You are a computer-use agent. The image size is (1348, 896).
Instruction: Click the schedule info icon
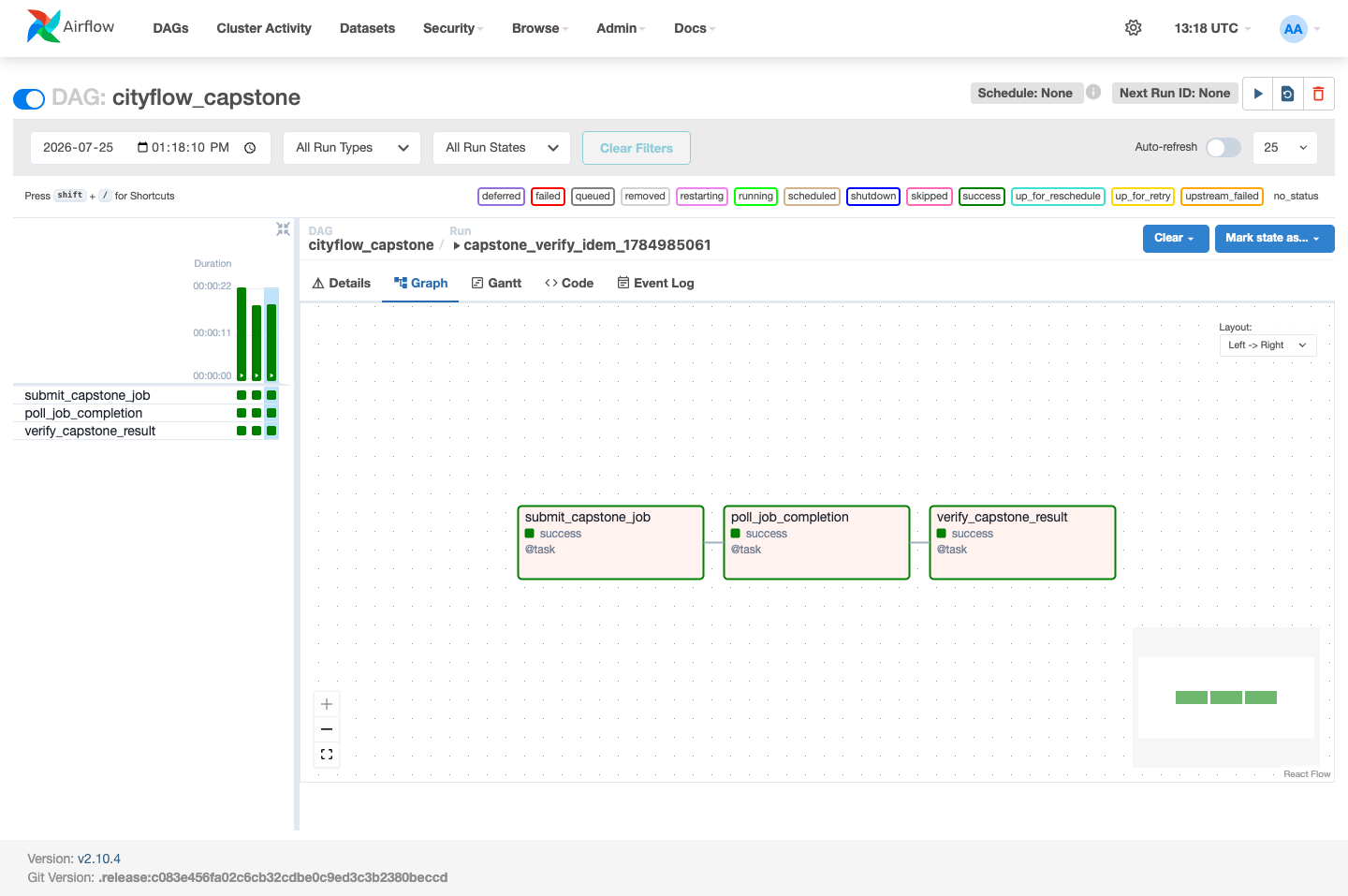(x=1093, y=92)
